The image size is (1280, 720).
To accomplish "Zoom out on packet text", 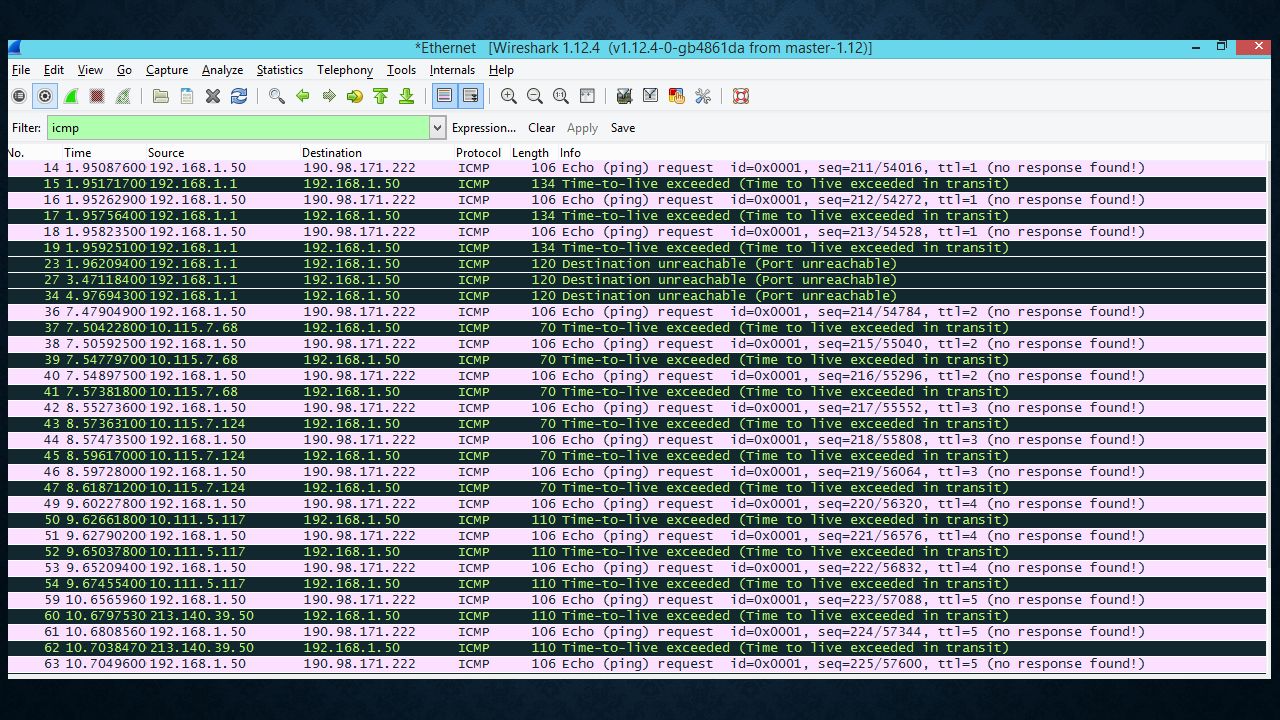I will coord(534,96).
